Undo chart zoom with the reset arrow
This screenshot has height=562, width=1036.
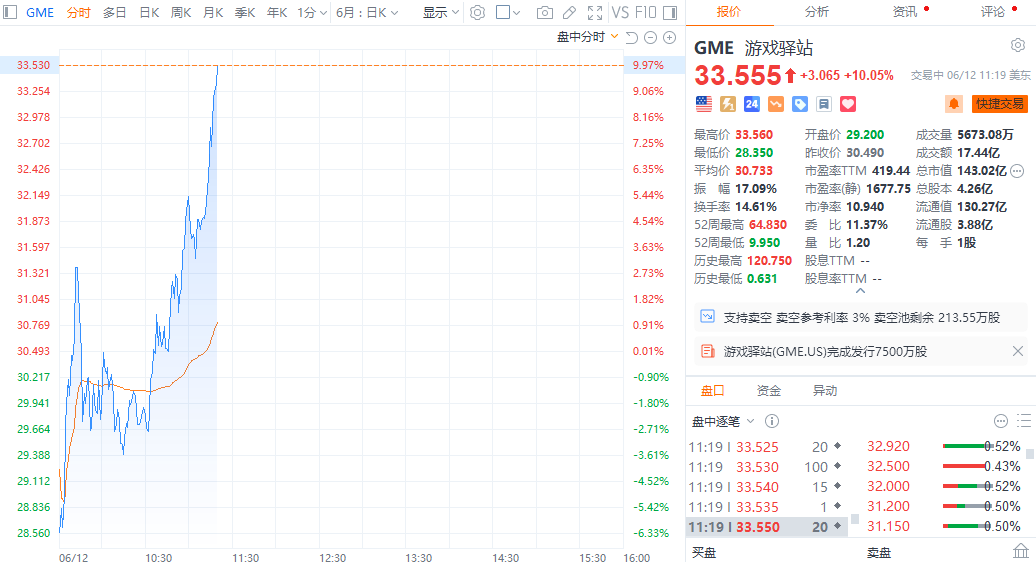point(632,38)
